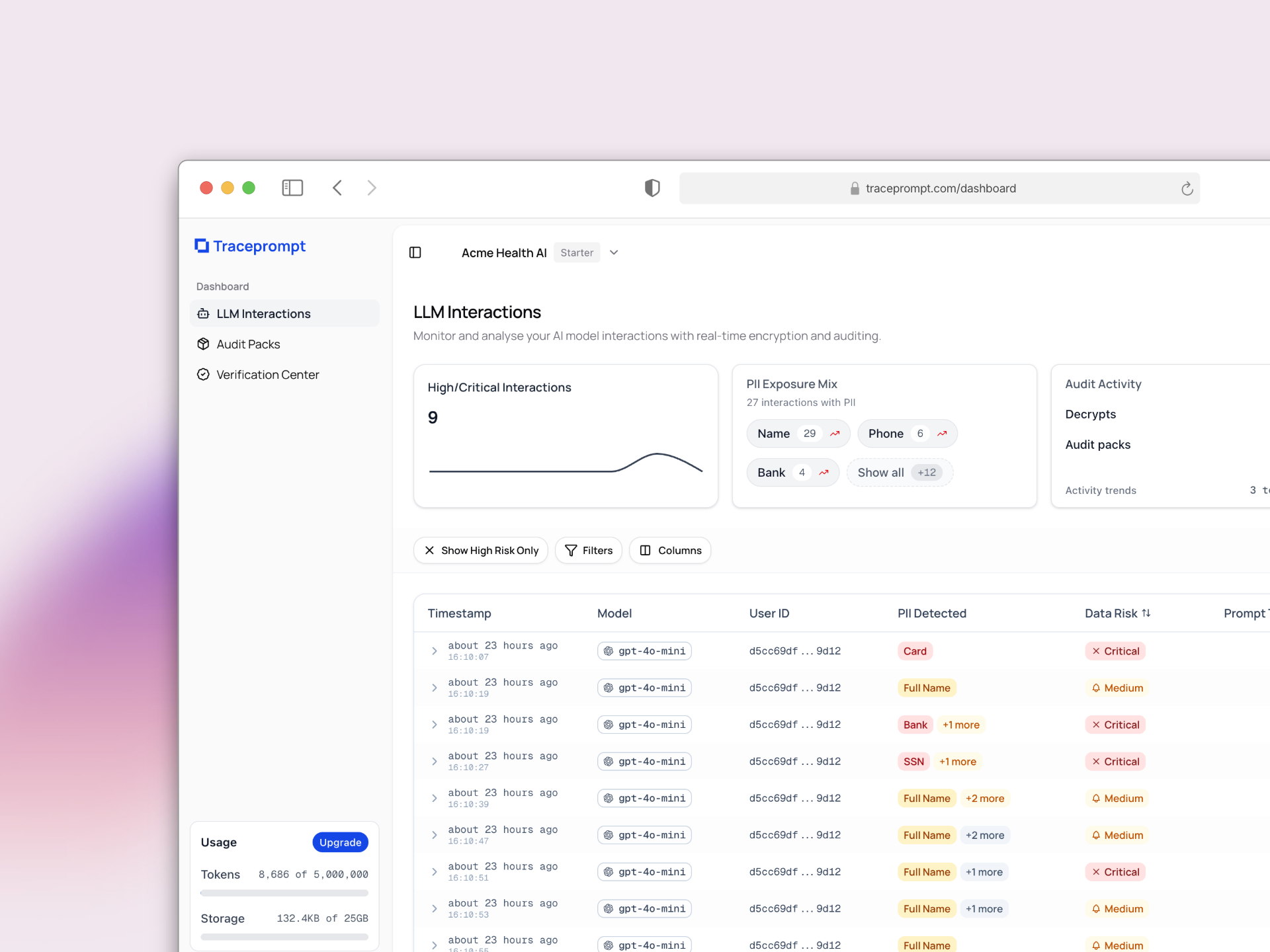Reload the page with the refresh icon
The image size is (1270, 952).
tap(1187, 189)
